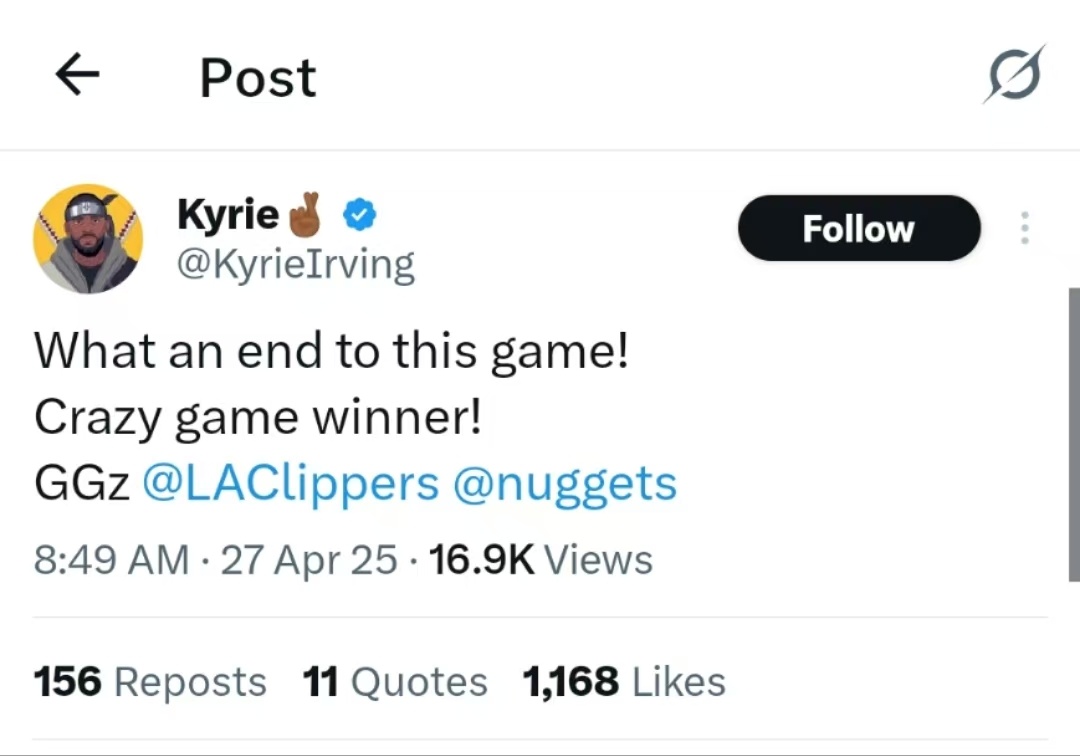Screen dimensions: 1080x756
Task: Click the crossed fingers emoji beside Kyrie
Action: pos(304,215)
